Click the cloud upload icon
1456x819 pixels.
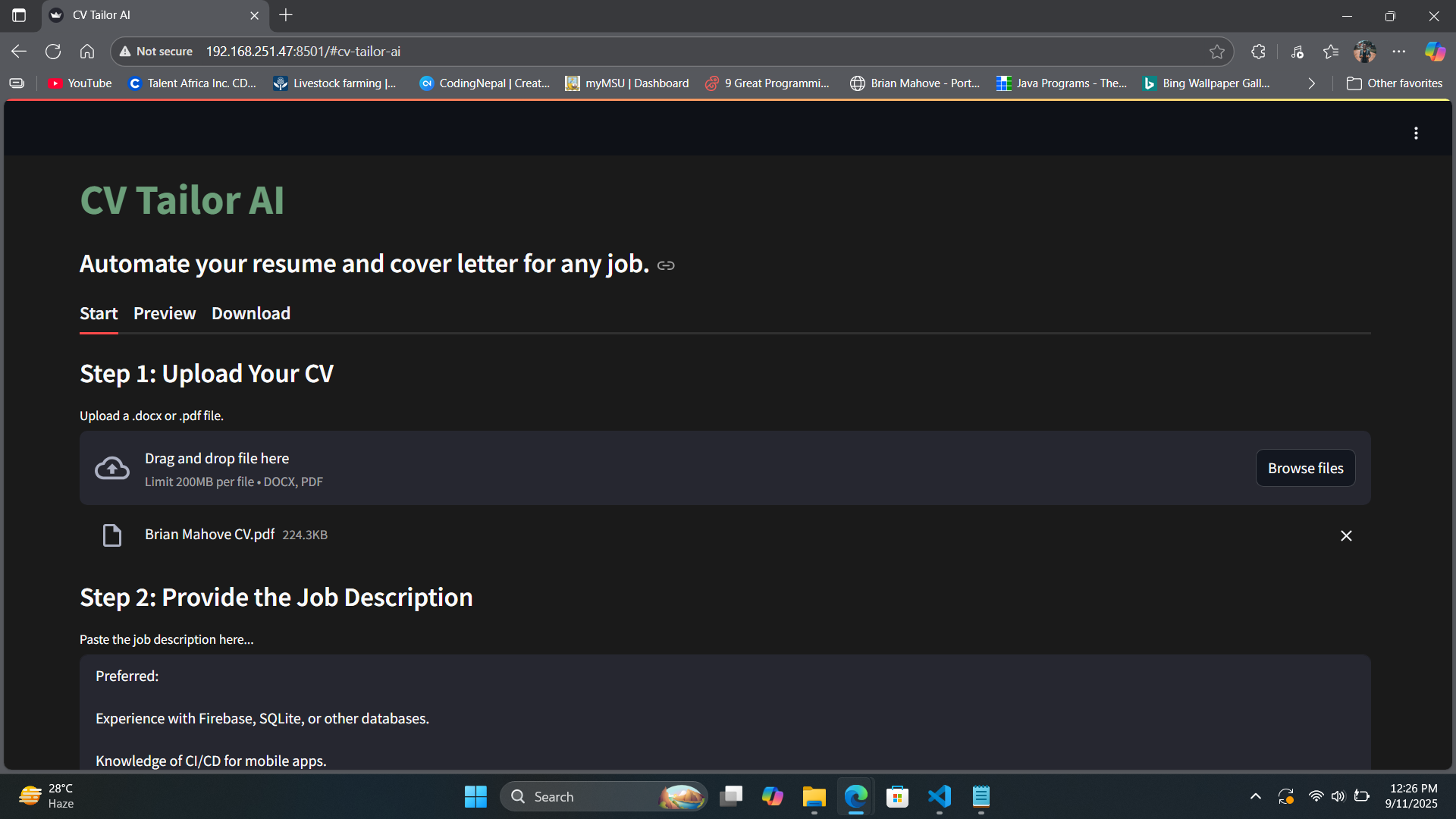tap(112, 469)
